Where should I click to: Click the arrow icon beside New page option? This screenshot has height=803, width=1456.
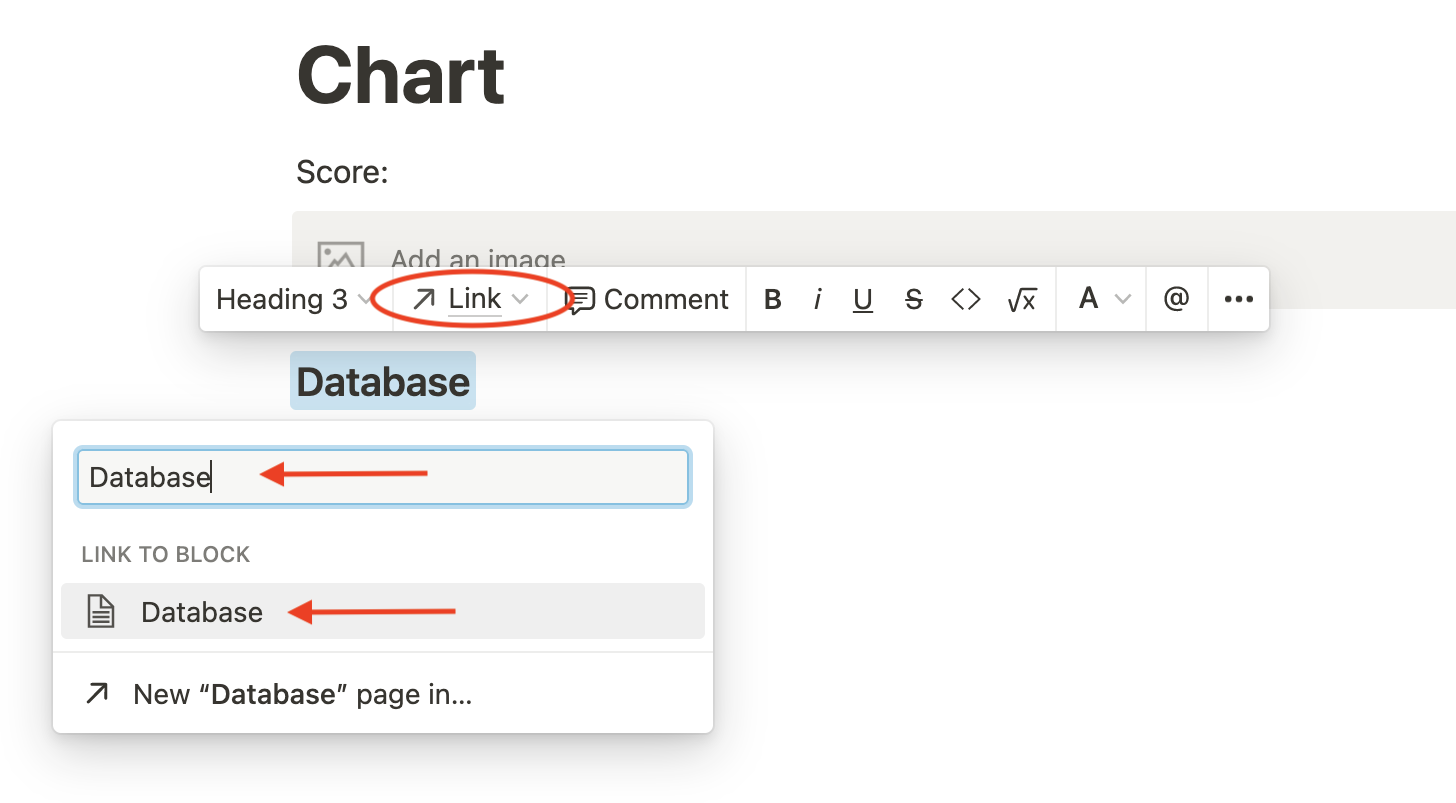[x=97, y=693]
